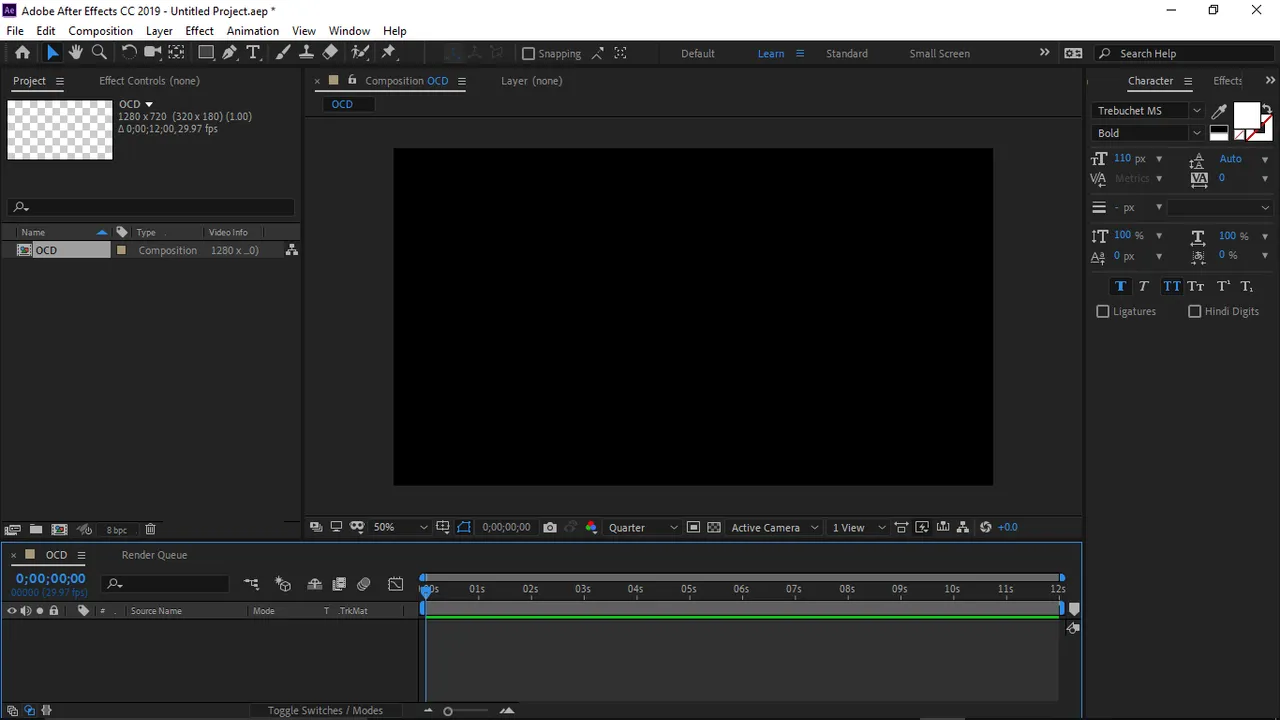Click the composition flowchart icon in viewer
Viewport: 1280px width, 720px height.
pos(963,527)
